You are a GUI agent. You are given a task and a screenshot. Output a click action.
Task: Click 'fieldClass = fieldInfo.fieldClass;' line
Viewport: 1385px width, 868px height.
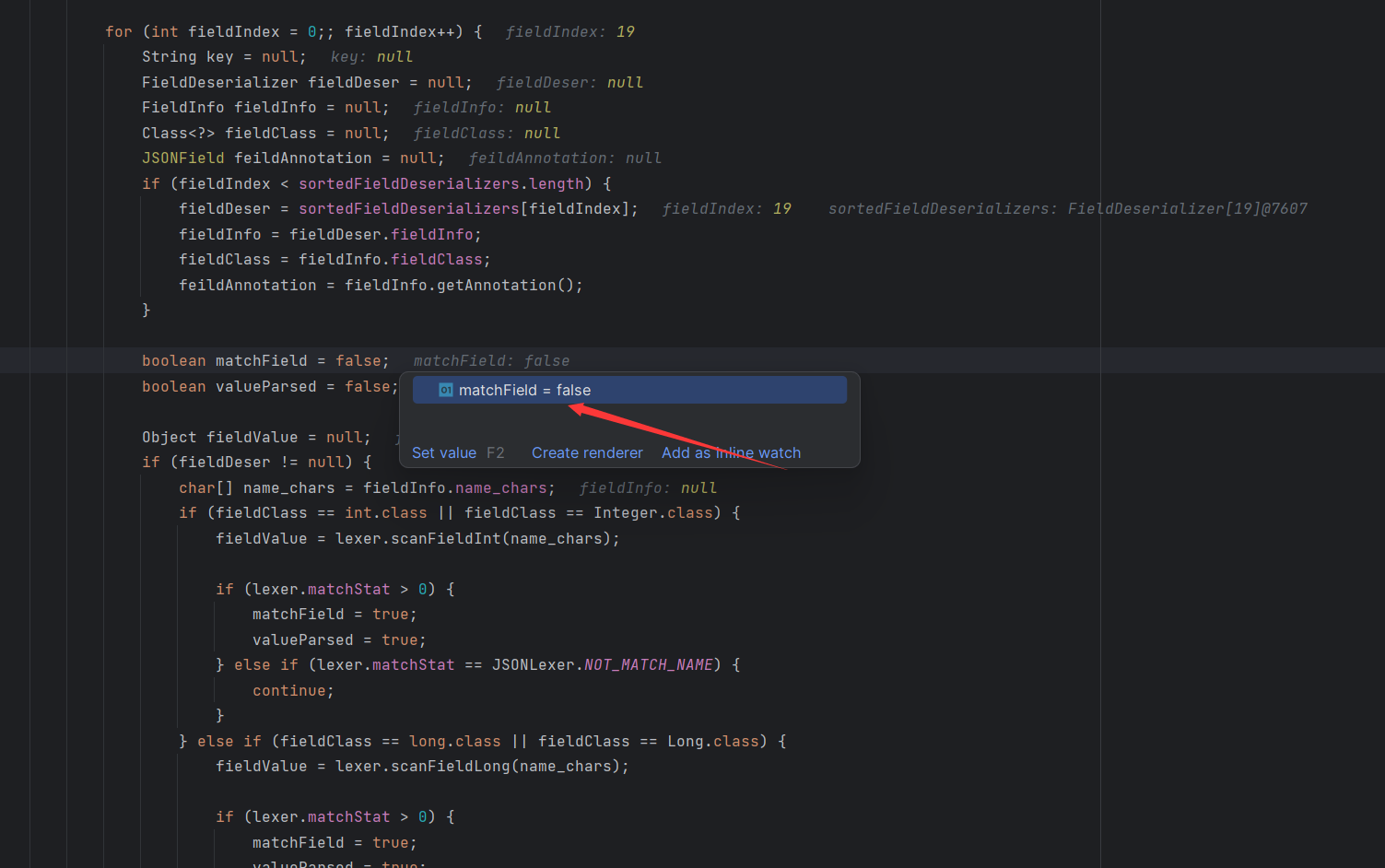click(x=335, y=260)
